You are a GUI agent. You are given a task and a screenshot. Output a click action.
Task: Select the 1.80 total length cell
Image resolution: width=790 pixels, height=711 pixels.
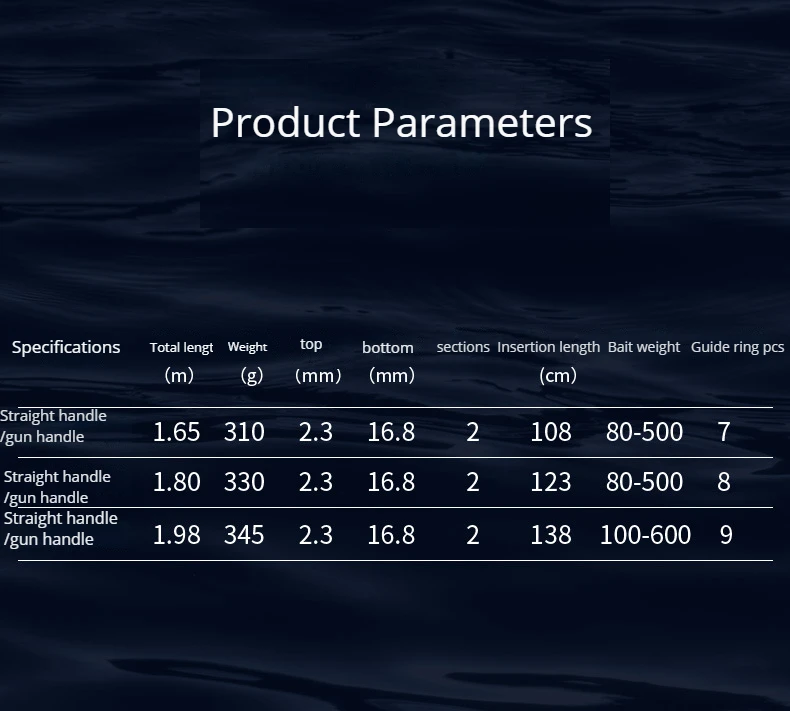pyautogui.click(x=176, y=482)
